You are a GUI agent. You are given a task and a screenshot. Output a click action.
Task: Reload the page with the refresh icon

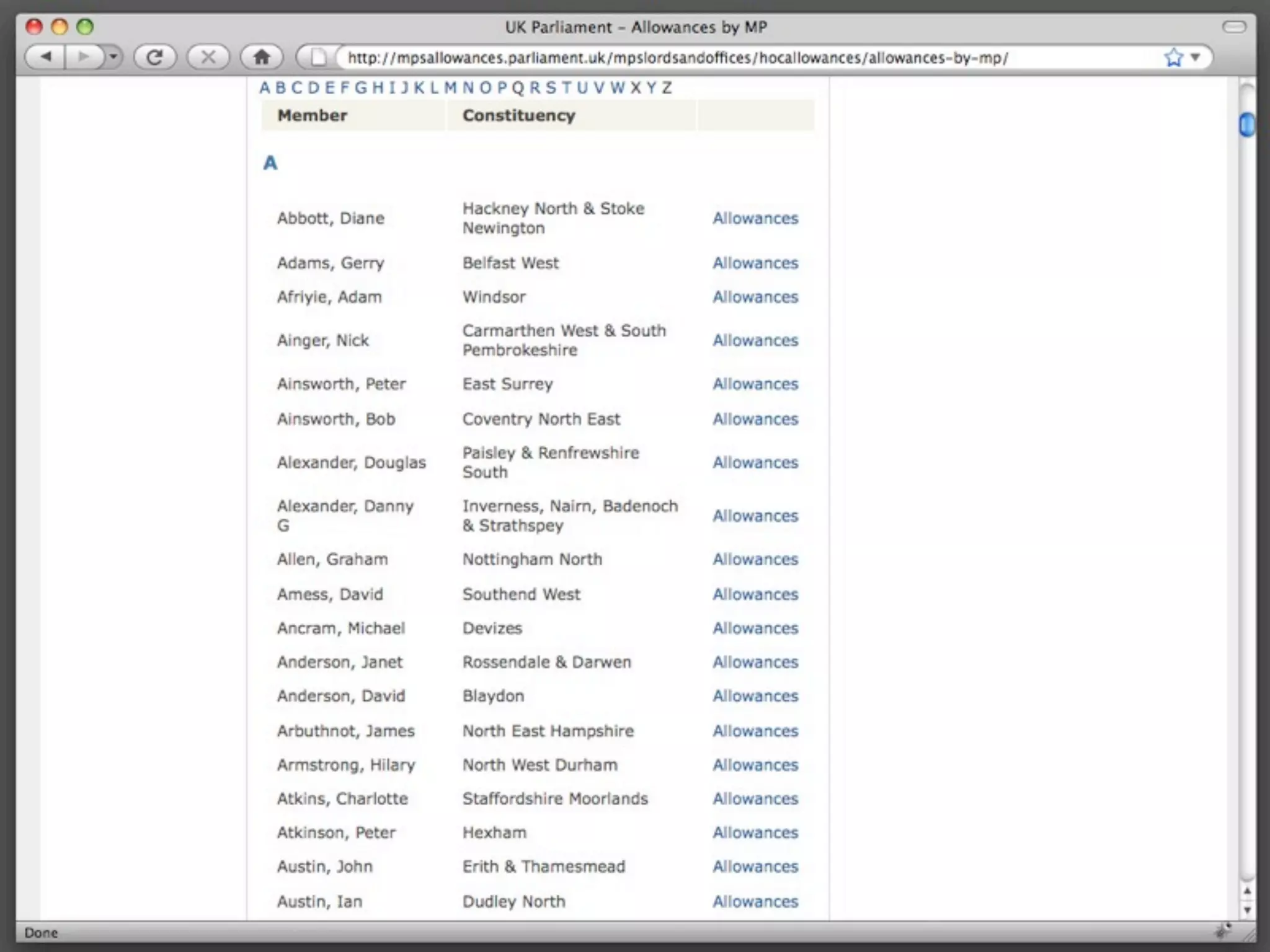click(154, 58)
